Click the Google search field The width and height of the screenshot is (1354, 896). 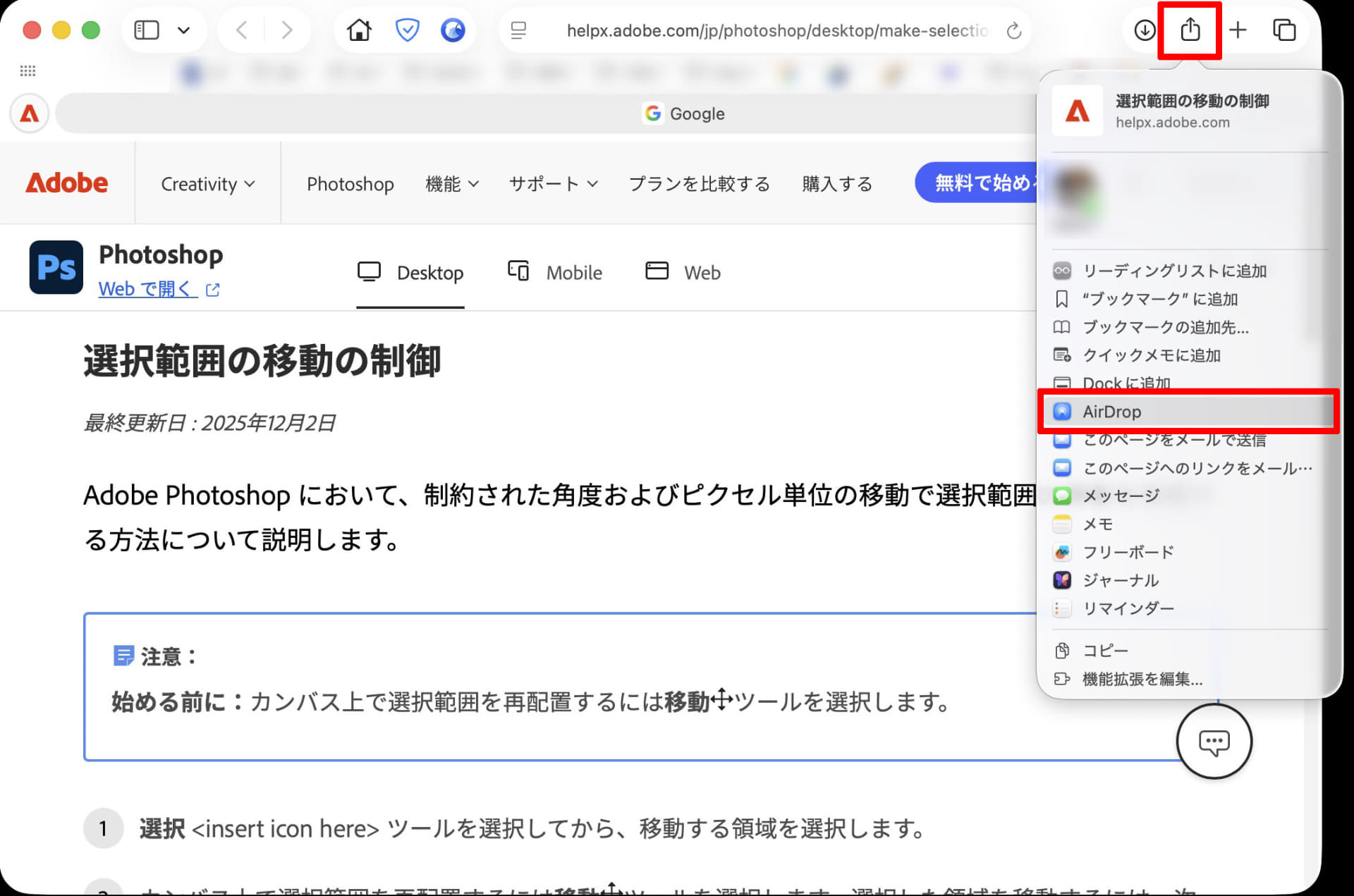(684, 113)
